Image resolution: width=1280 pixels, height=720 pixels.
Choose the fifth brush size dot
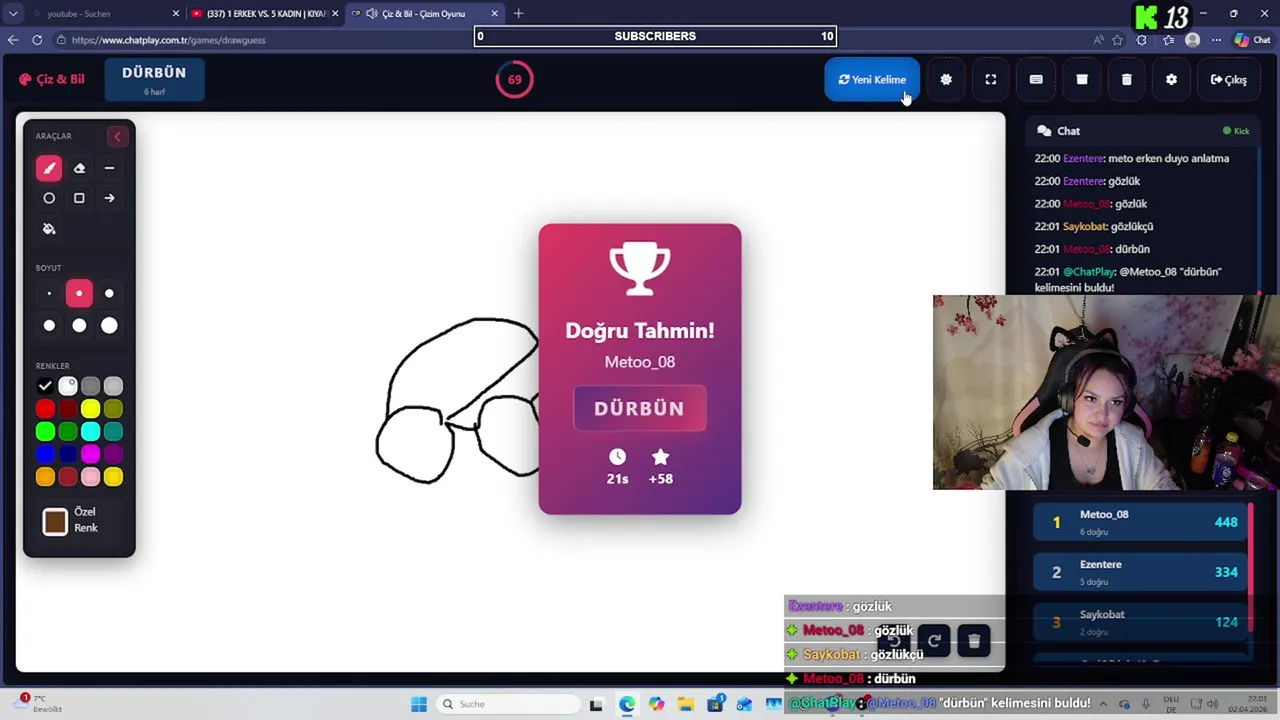coord(79,325)
